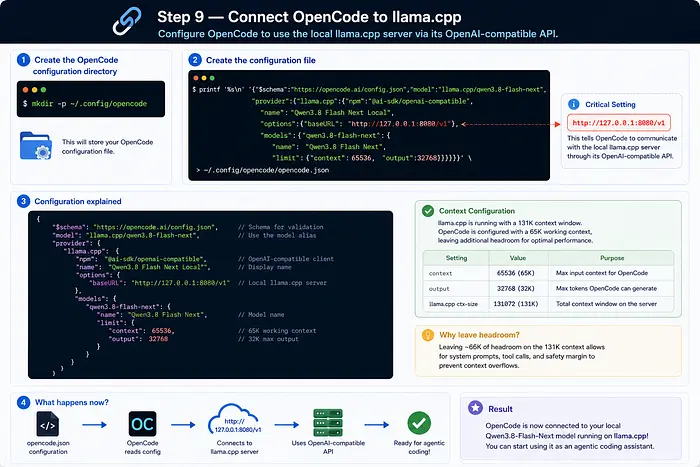Image resolution: width=700 pixels, height=467 pixels.
Task: Click the Configuration explained heading
Action: click(78, 201)
